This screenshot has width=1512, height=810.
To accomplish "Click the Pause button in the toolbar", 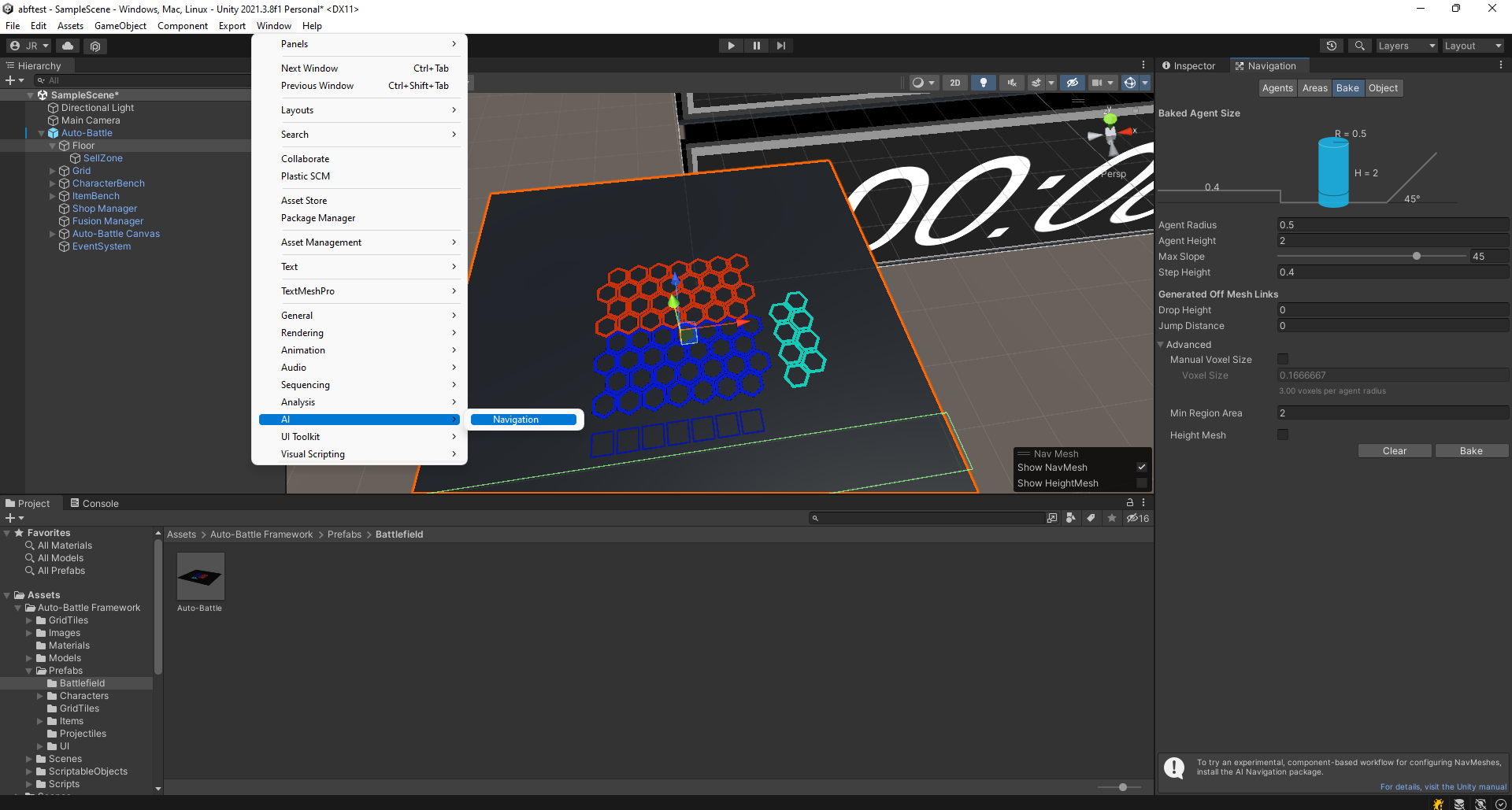I will pos(756,46).
